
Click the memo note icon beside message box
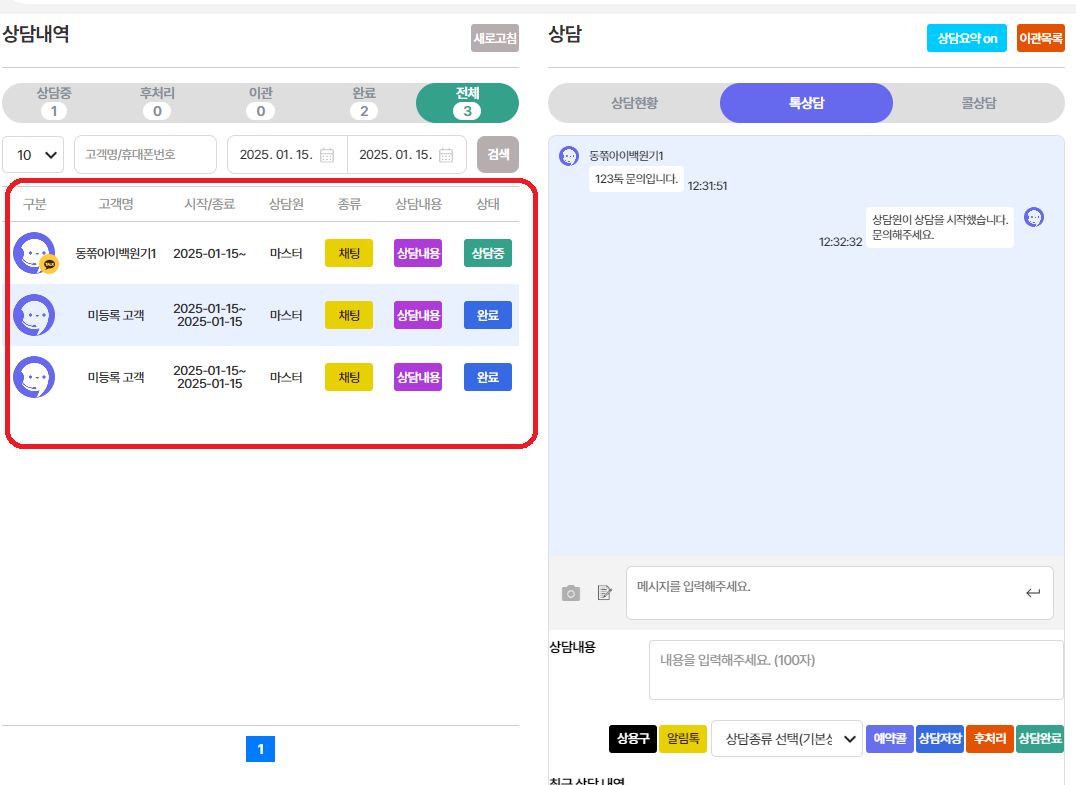pos(604,593)
